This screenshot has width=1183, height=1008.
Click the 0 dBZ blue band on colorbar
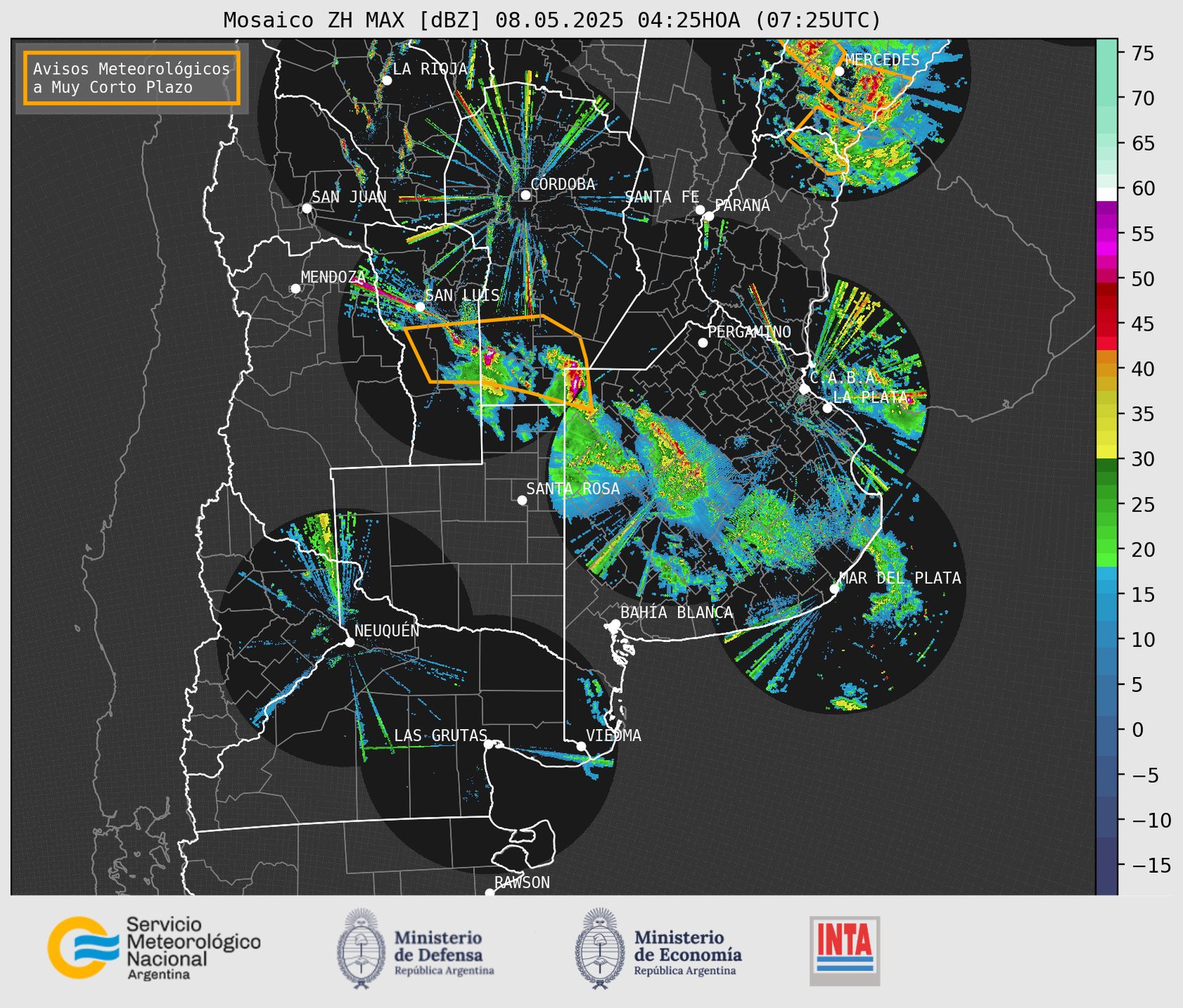(1107, 730)
